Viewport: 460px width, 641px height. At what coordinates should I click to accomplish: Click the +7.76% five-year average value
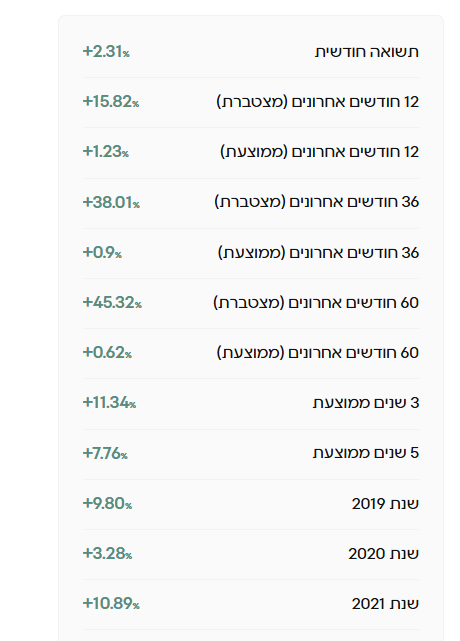tap(105, 453)
